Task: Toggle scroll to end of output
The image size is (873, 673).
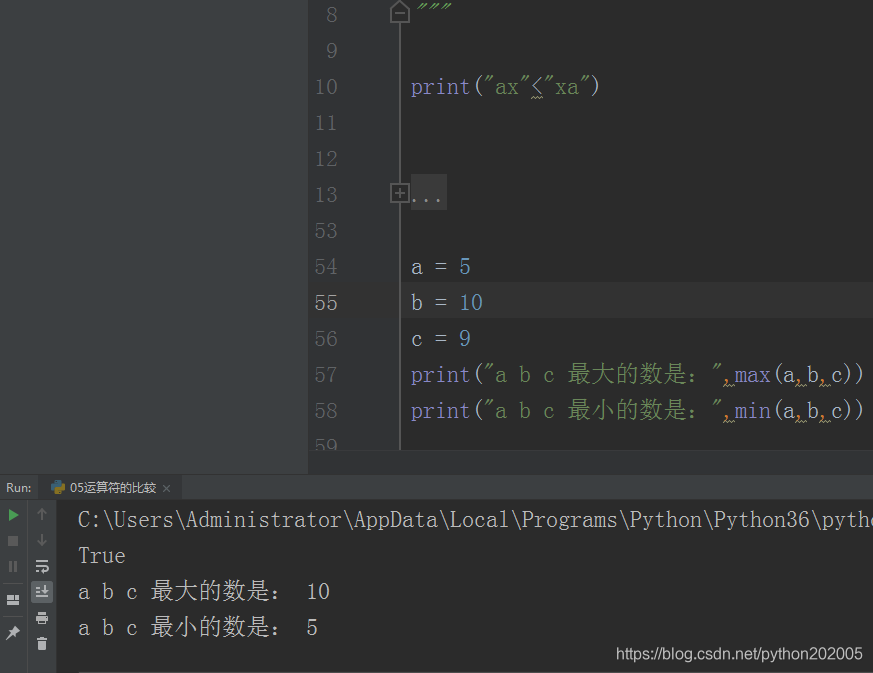Action: (x=42, y=592)
